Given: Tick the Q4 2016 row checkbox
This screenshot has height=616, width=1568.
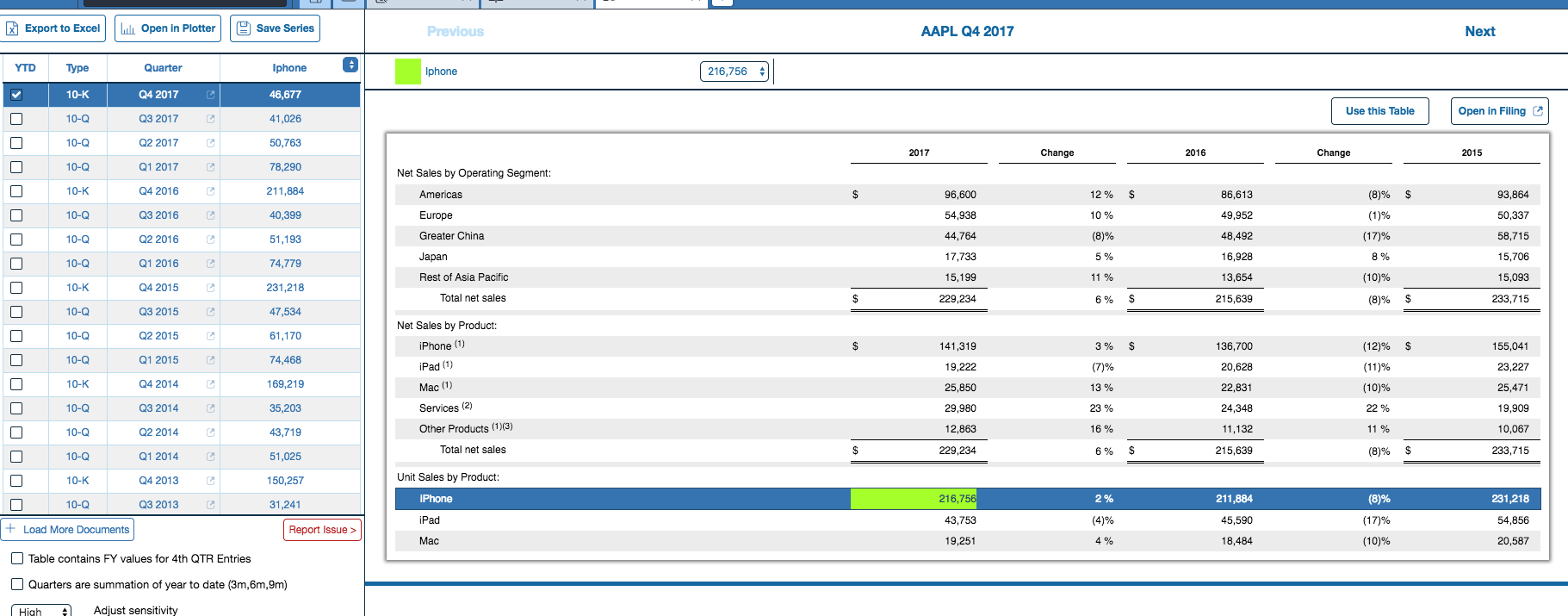Looking at the screenshot, I should [x=16, y=191].
